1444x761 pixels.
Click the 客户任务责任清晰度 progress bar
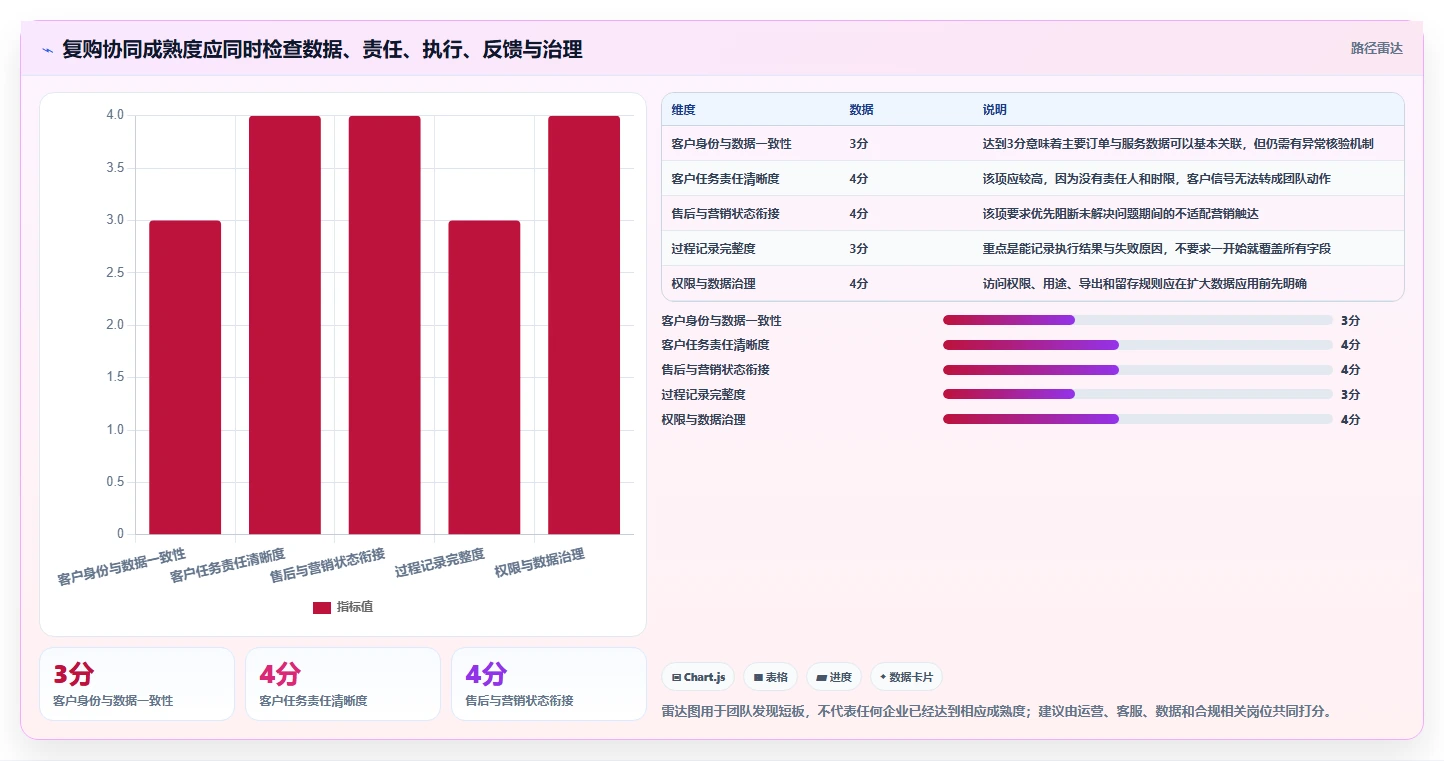[1138, 345]
